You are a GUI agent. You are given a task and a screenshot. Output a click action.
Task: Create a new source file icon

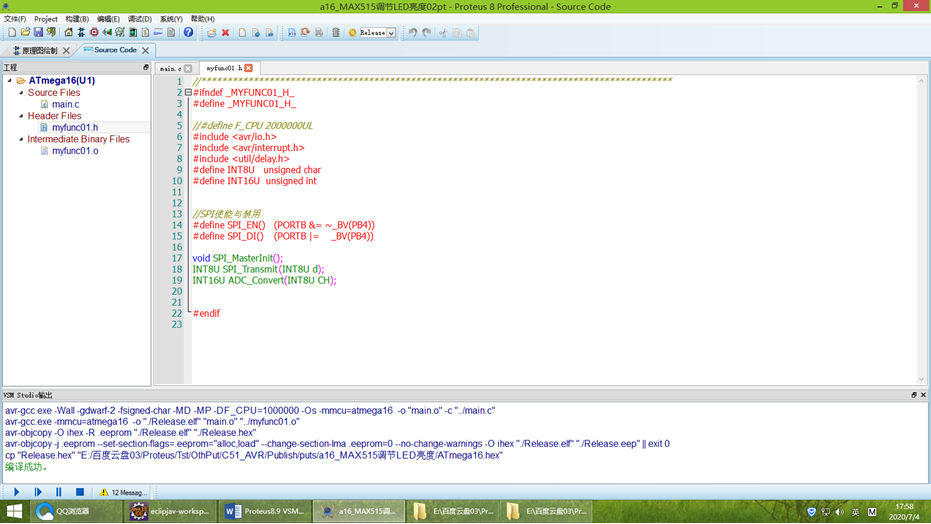click(242, 33)
